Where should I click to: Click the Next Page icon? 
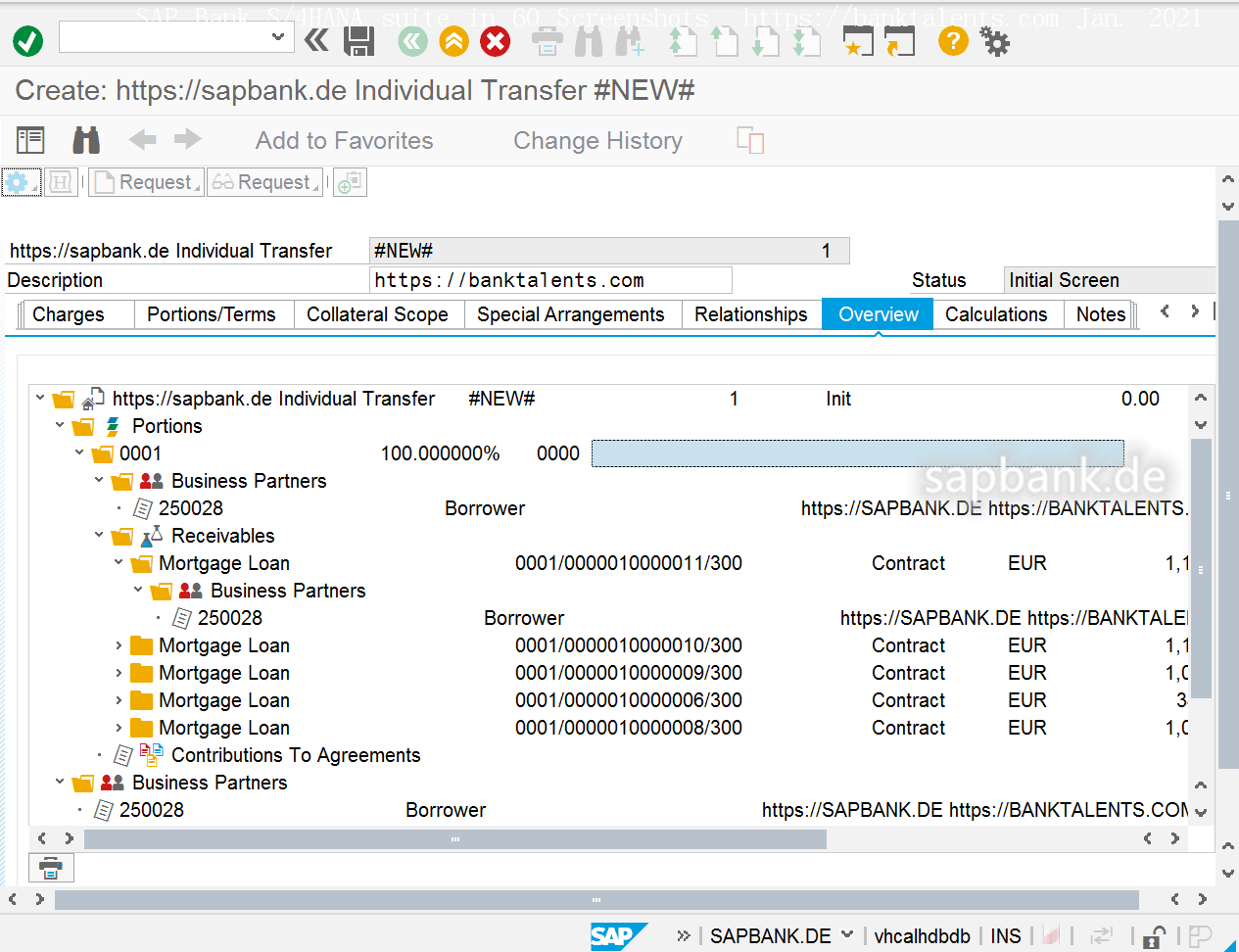point(765,41)
